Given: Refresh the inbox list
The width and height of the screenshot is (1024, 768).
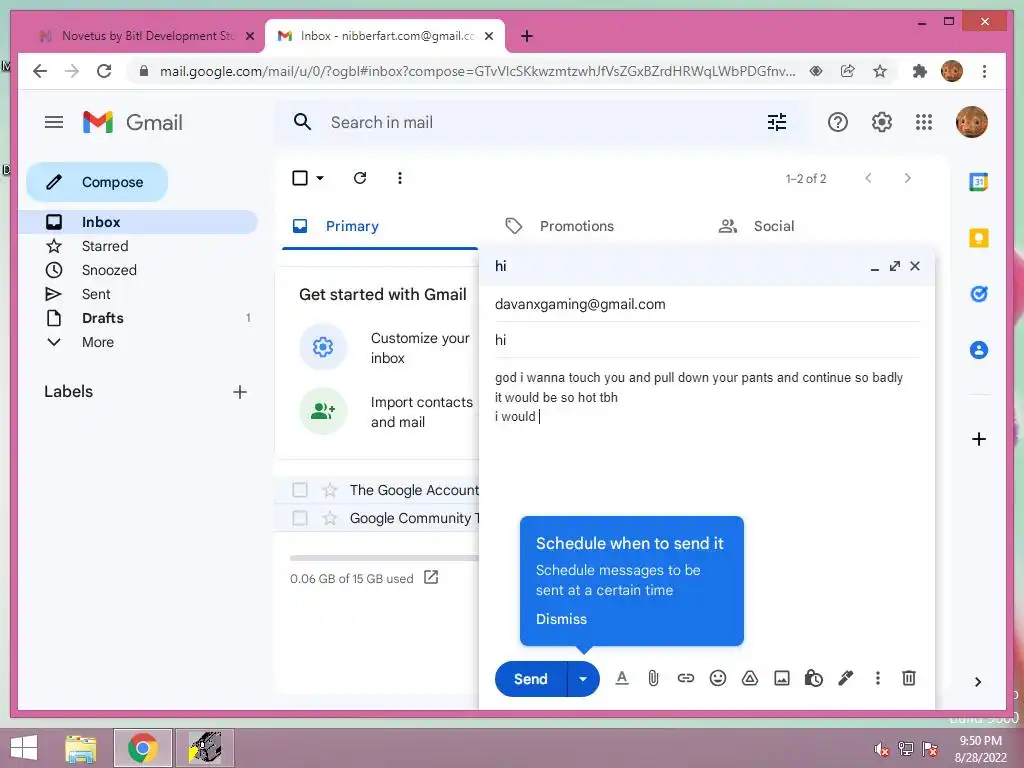Looking at the screenshot, I should (x=360, y=178).
